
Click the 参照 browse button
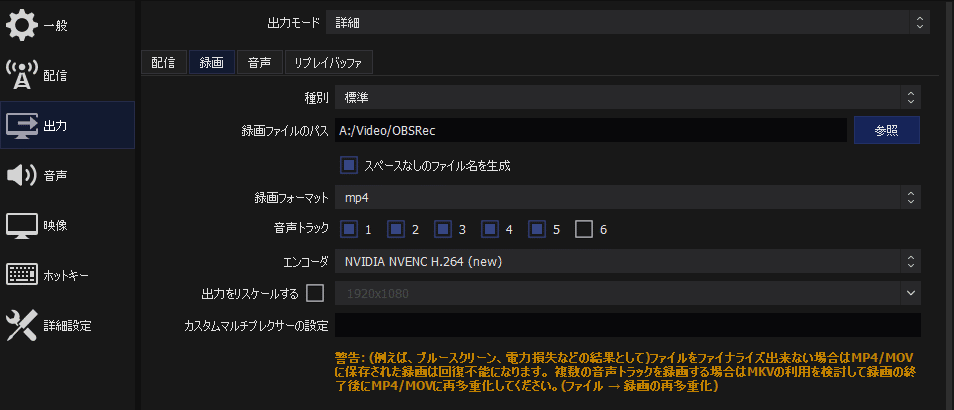point(886,130)
